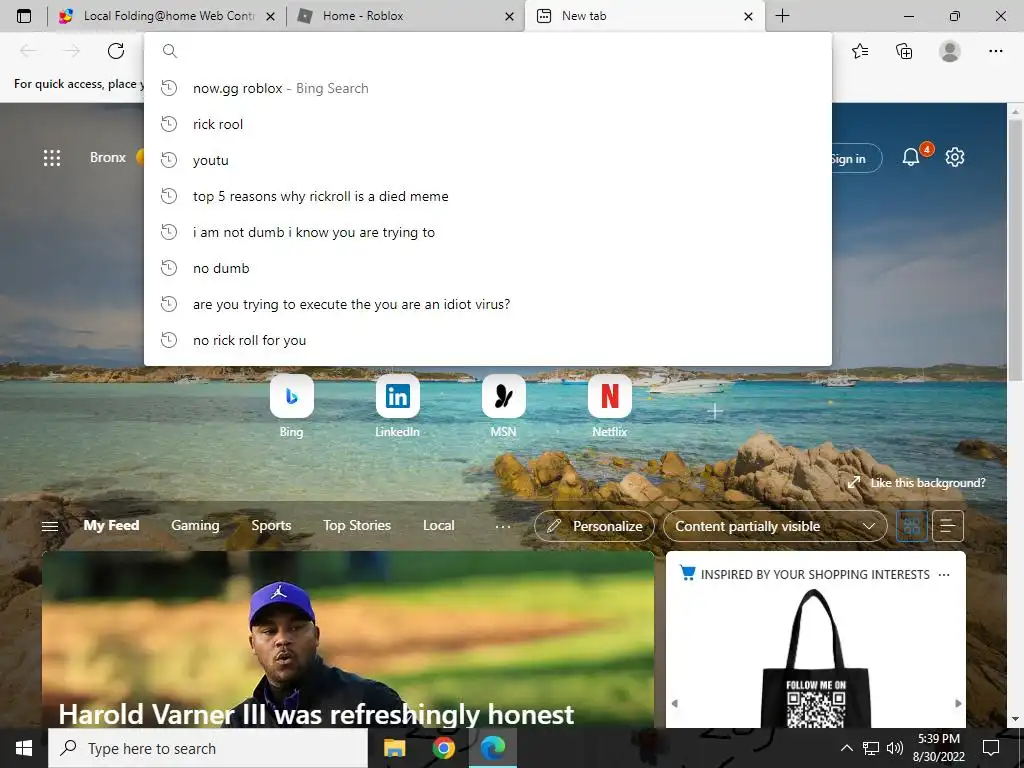Show more feed categories ellipsis
1024x768 pixels.
pos(503,526)
